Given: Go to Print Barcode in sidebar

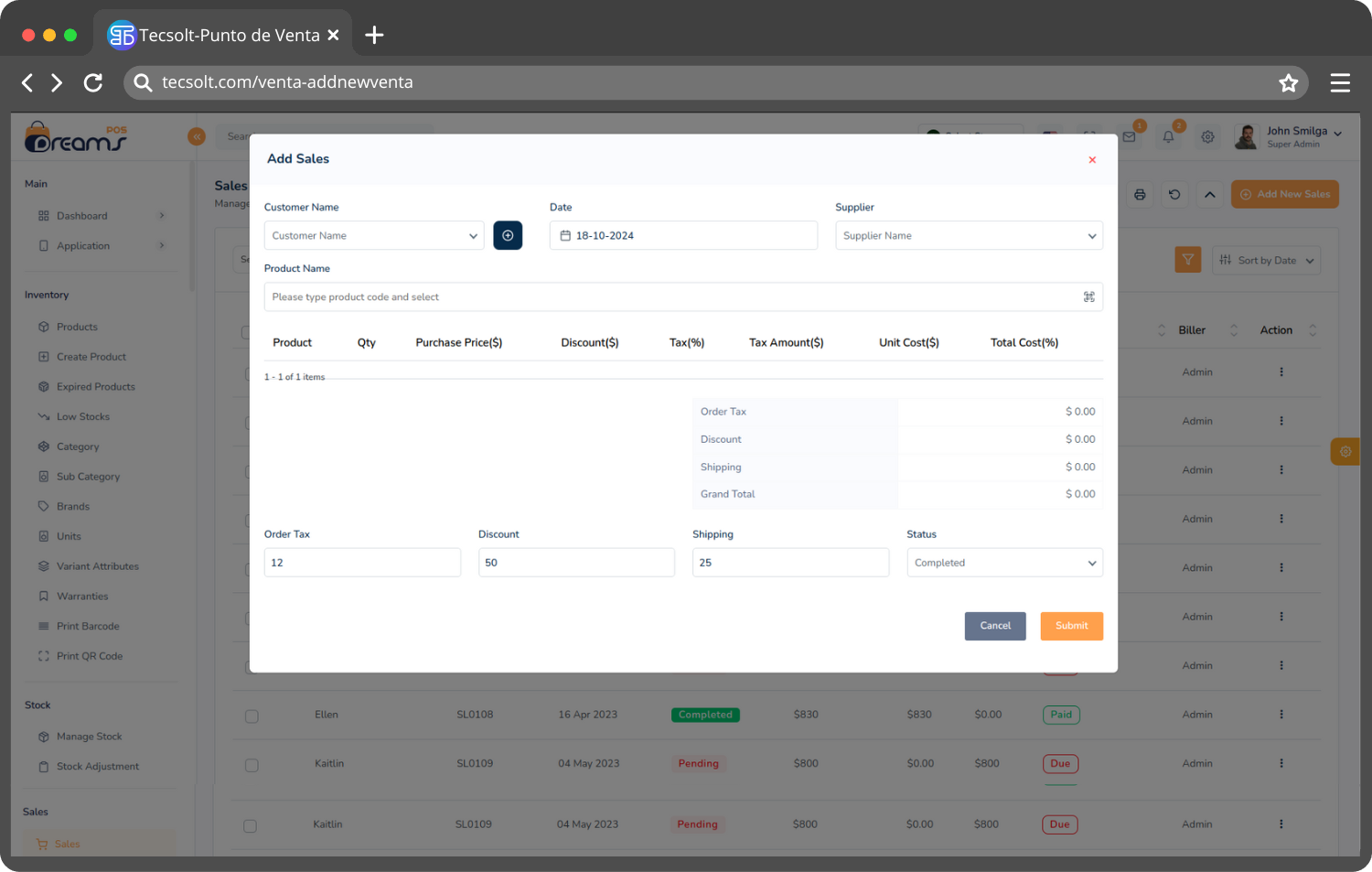Looking at the screenshot, I should (x=88, y=626).
